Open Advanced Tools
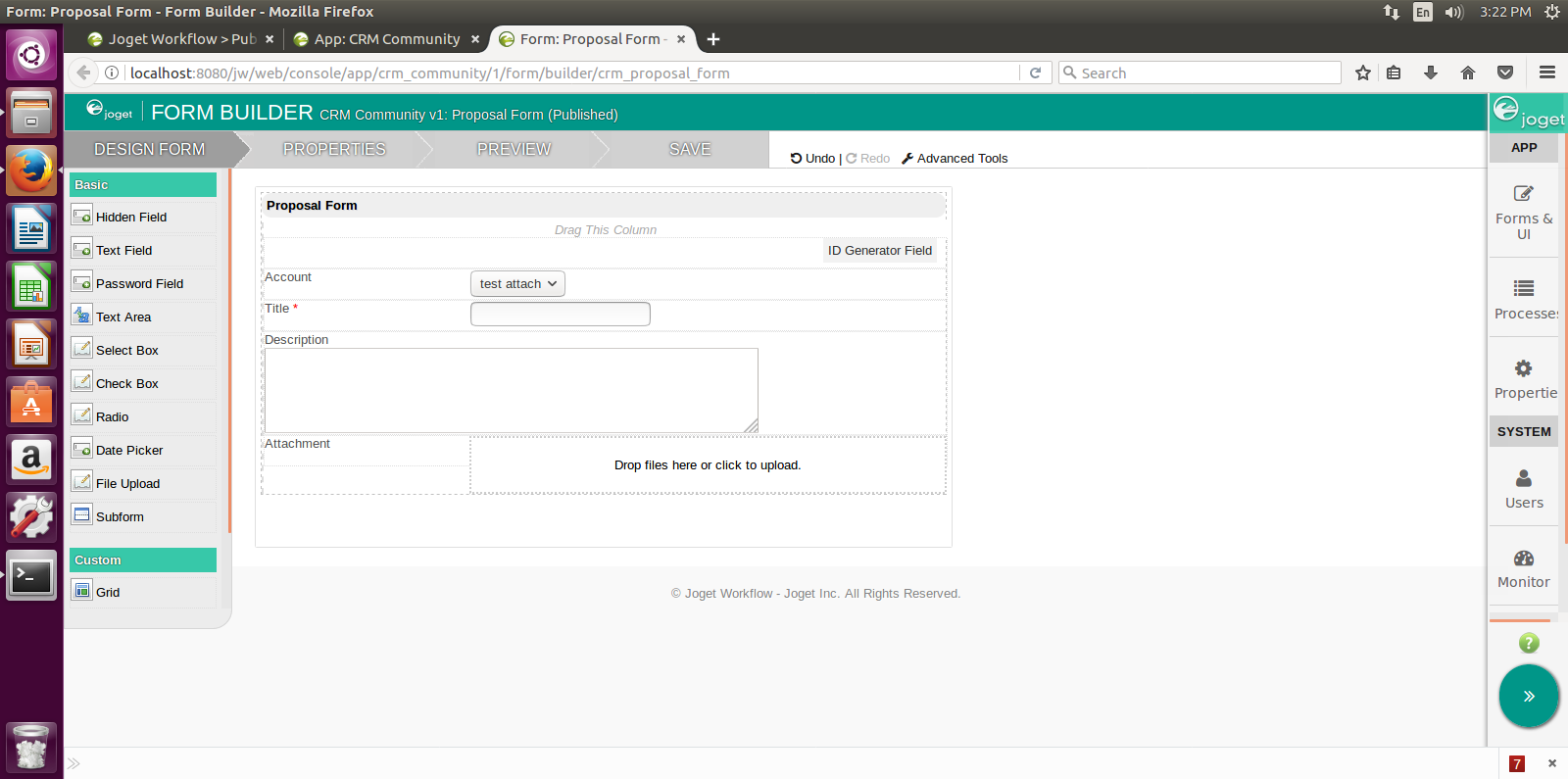Image resolution: width=1568 pixels, height=779 pixels. click(x=955, y=158)
